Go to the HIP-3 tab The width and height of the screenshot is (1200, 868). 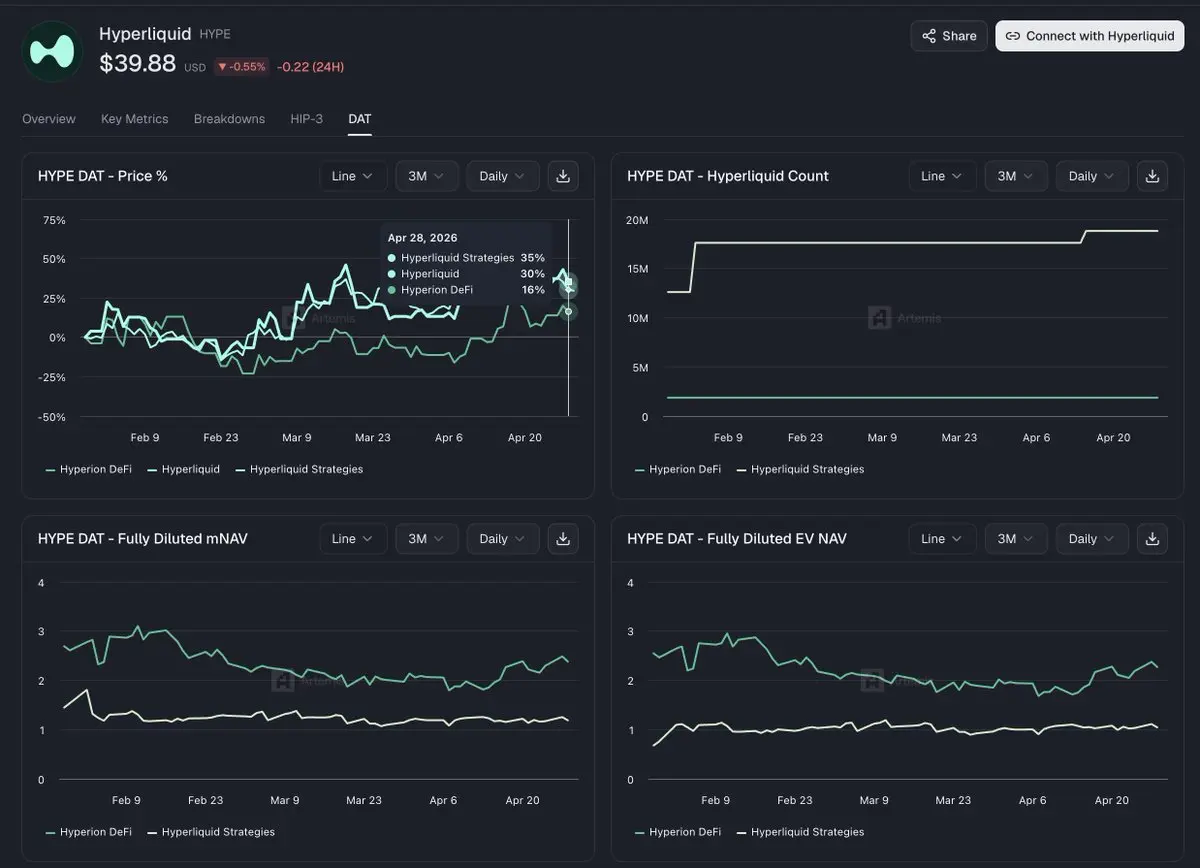[306, 119]
